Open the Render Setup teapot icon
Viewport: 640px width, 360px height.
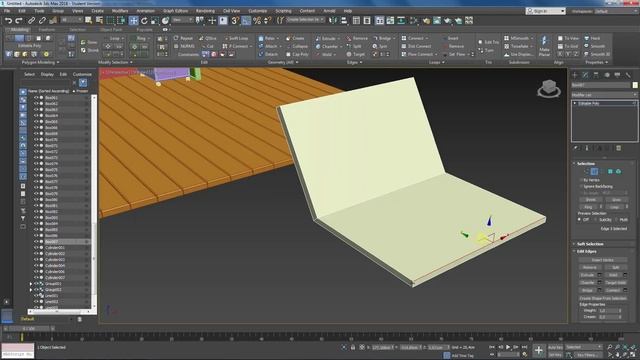(x=426, y=20)
